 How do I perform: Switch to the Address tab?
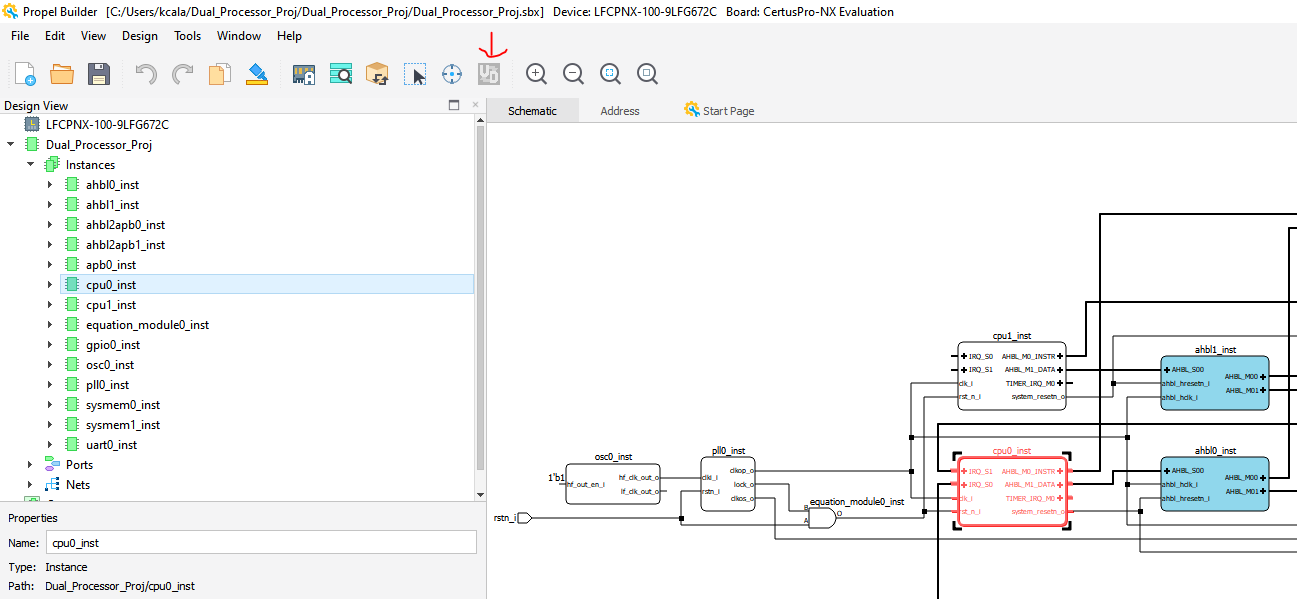tap(619, 111)
